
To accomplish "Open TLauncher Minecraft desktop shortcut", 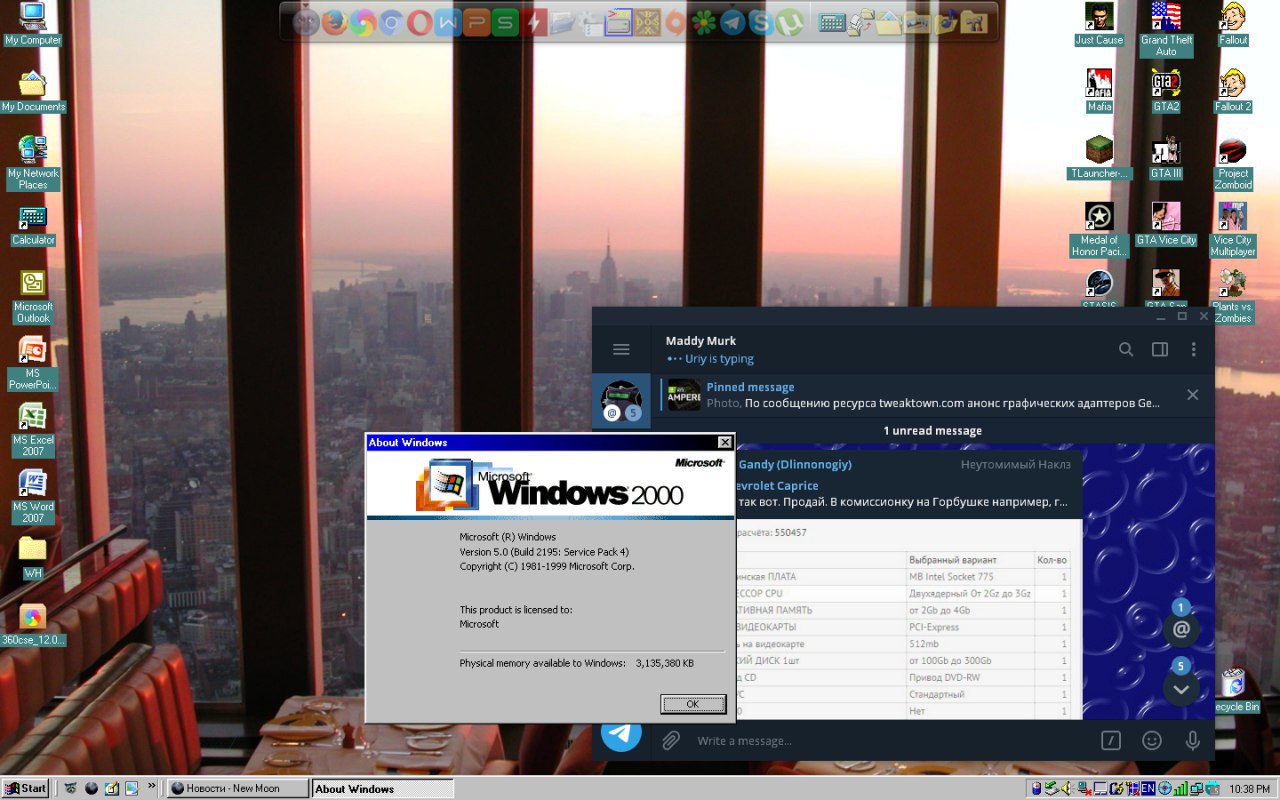I will tap(1099, 158).
